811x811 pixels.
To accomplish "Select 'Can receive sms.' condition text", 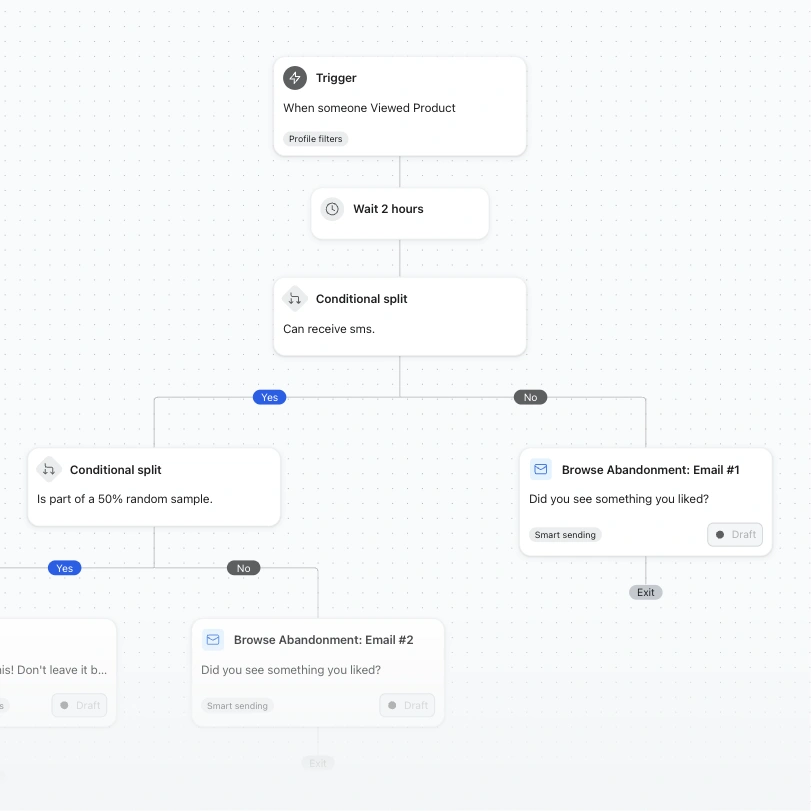I will pos(329,329).
